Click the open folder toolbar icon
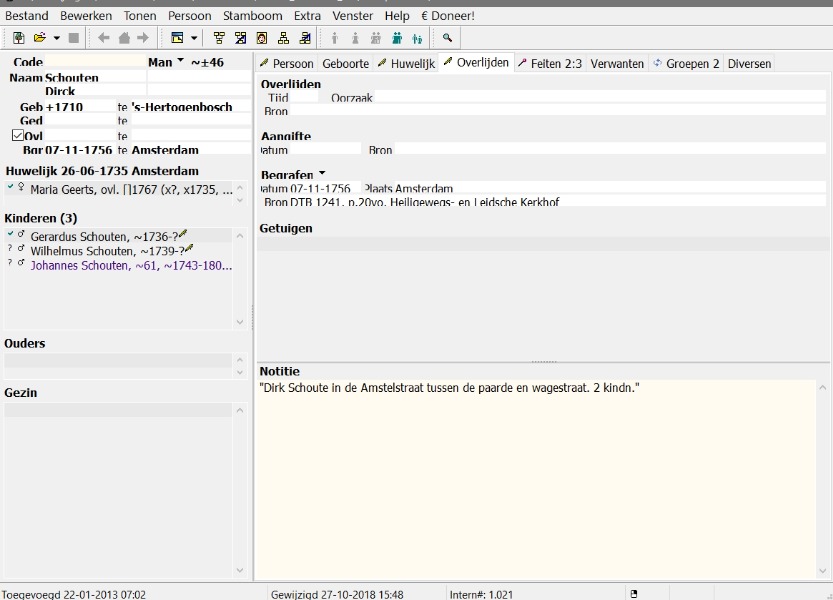The width and height of the screenshot is (833, 600). pos(40,38)
